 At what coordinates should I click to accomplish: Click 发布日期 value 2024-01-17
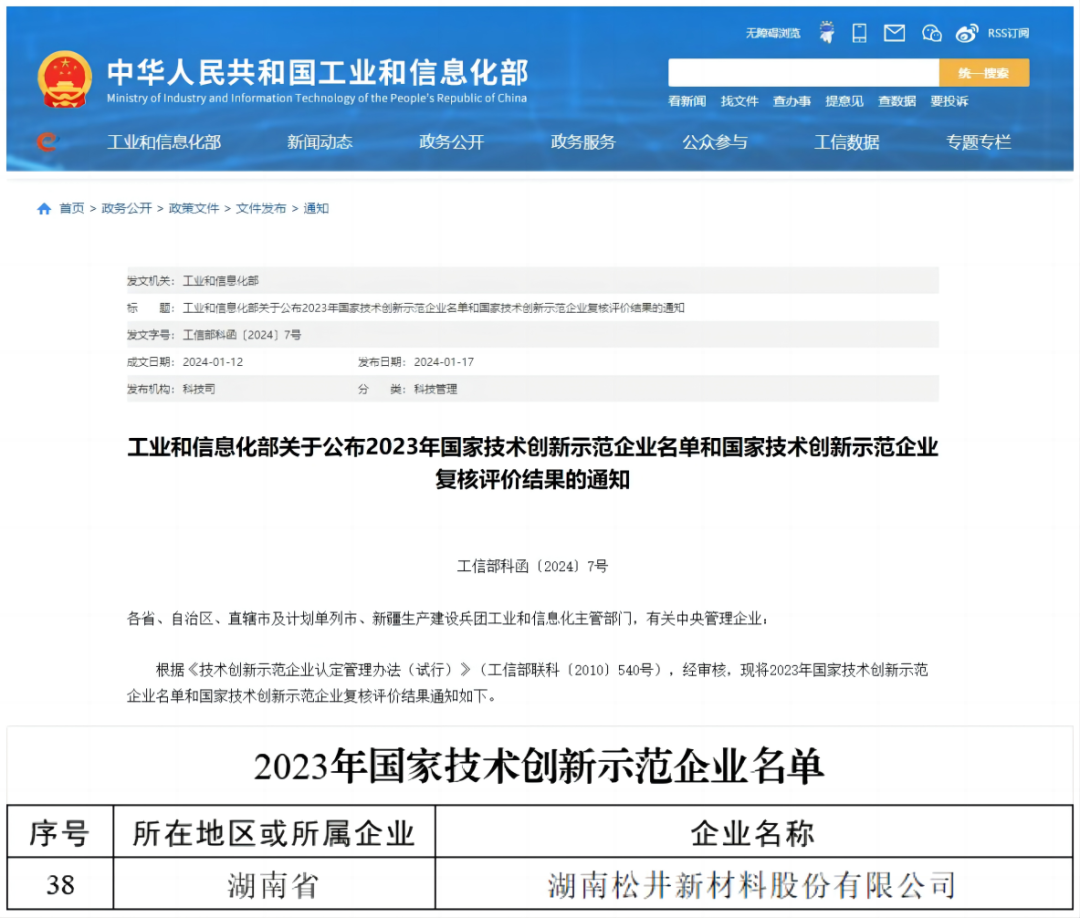(x=444, y=362)
